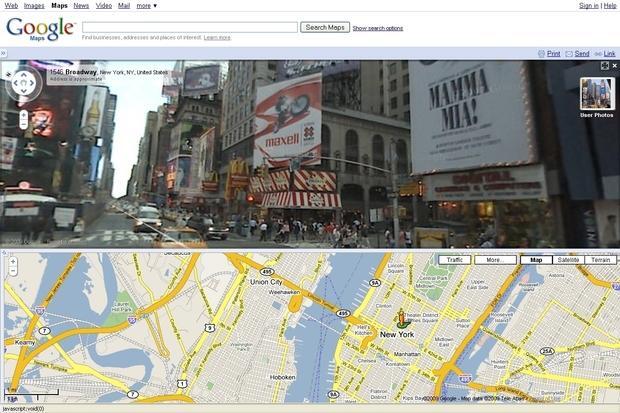The height and width of the screenshot is (413, 620).
Task: Pan Street View up with compass arrow
Action: (24, 74)
